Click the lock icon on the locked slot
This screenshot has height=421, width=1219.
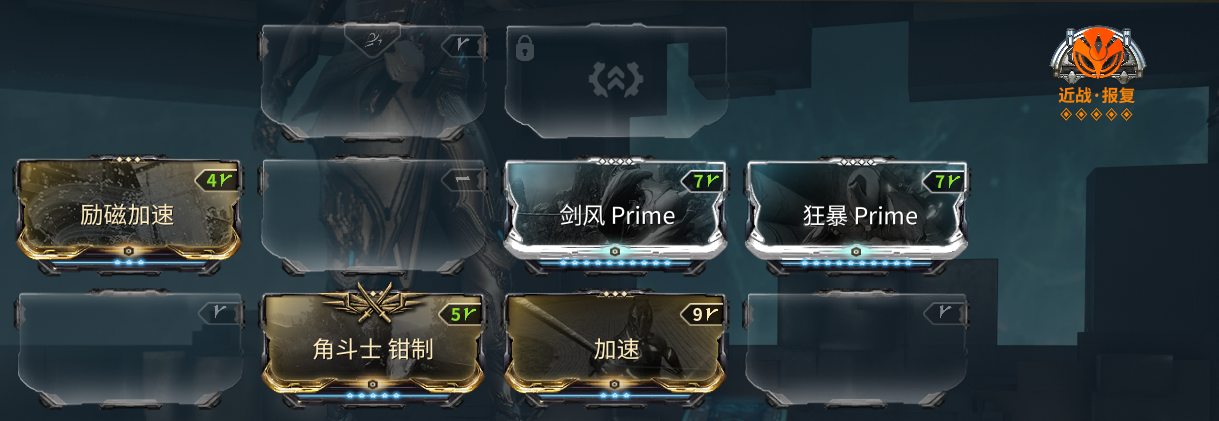[523, 45]
